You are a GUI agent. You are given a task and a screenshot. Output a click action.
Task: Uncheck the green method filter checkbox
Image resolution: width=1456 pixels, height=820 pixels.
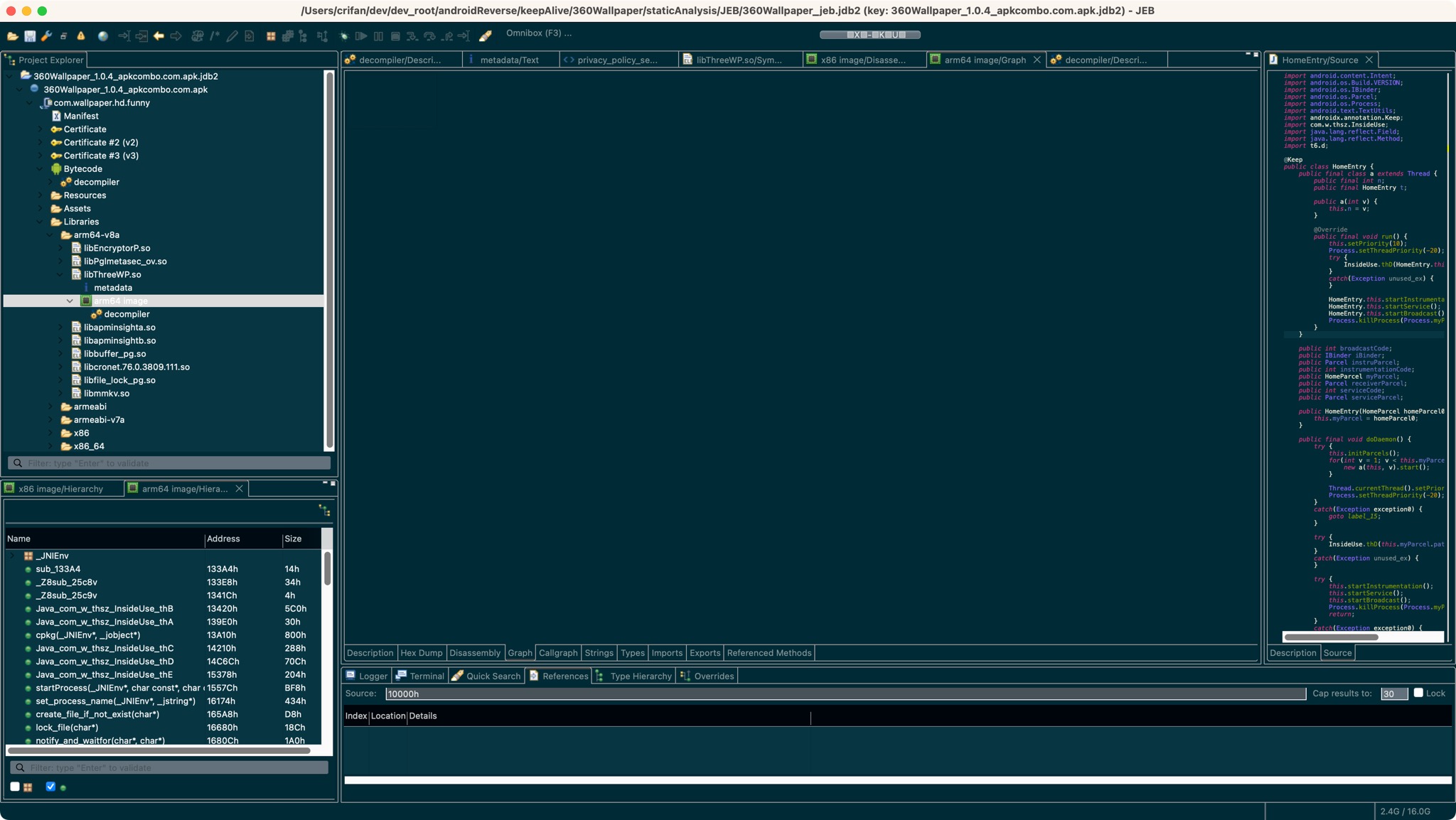pos(50,786)
